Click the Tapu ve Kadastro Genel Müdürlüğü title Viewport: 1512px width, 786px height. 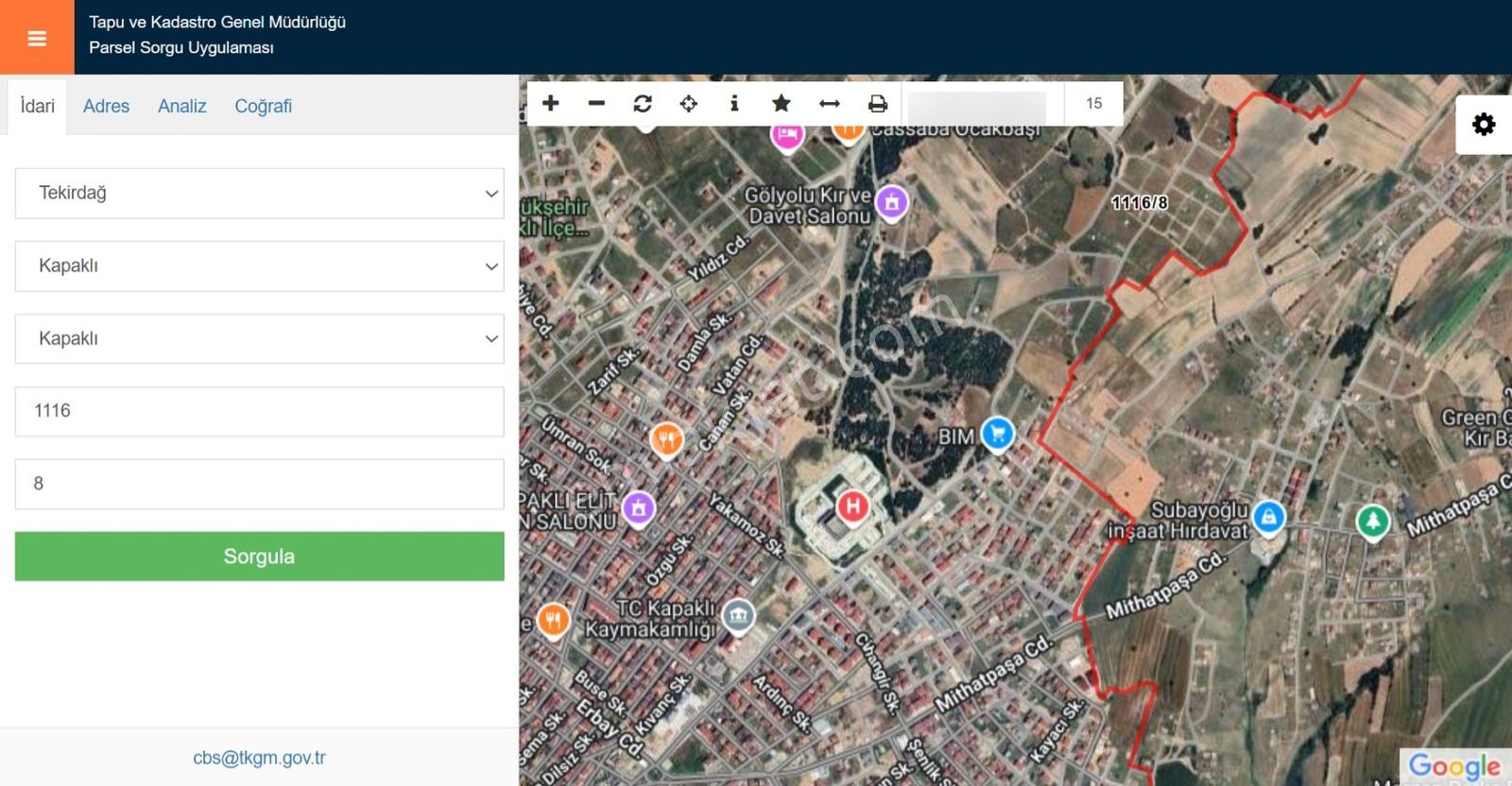pyautogui.click(x=217, y=22)
